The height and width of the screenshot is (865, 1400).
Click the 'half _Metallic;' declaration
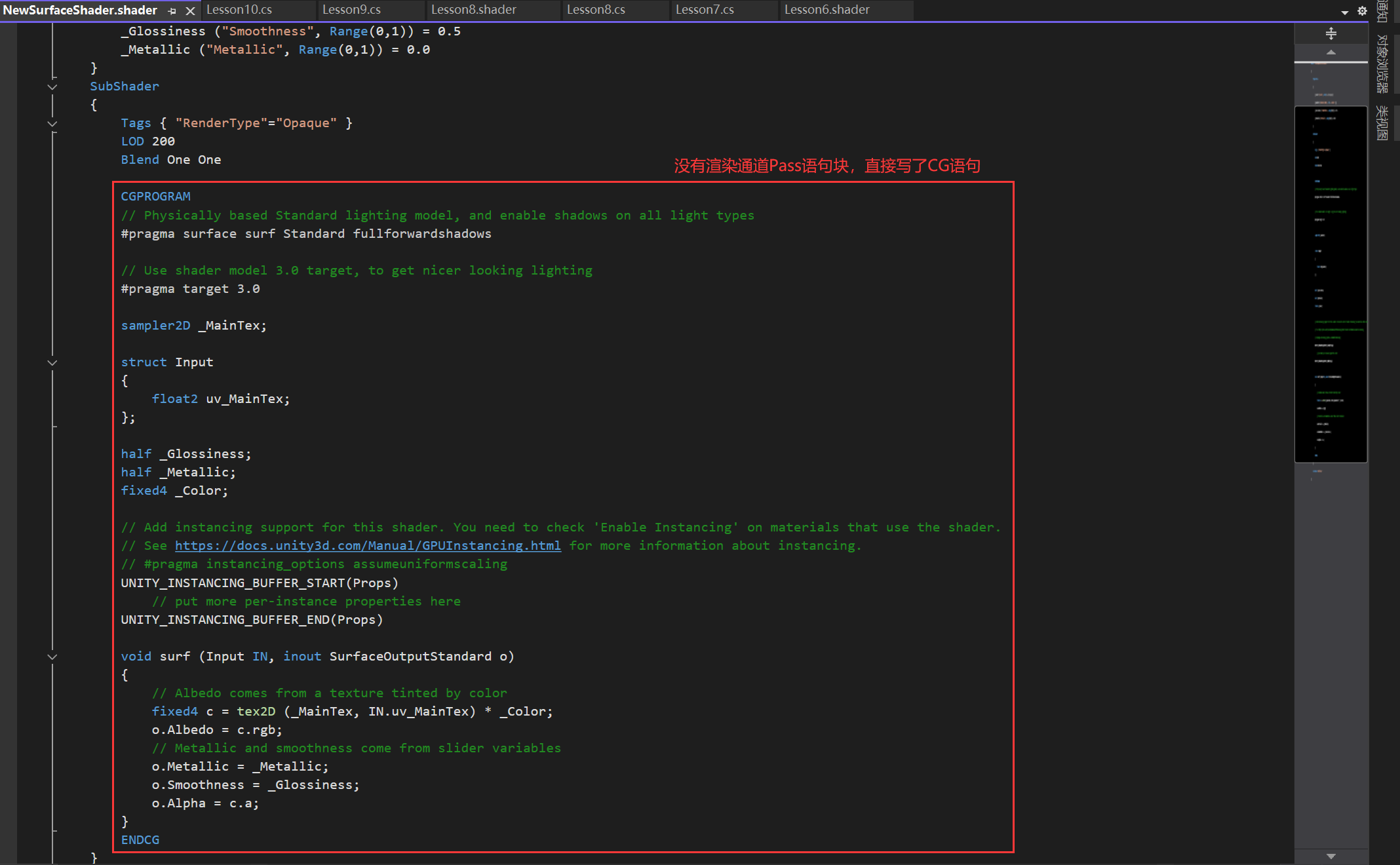pos(178,472)
